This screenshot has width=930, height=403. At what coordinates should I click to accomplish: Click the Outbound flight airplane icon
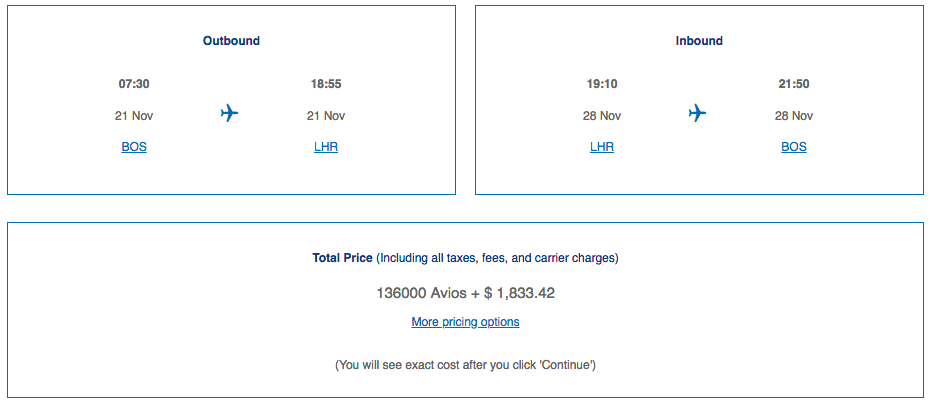230,113
